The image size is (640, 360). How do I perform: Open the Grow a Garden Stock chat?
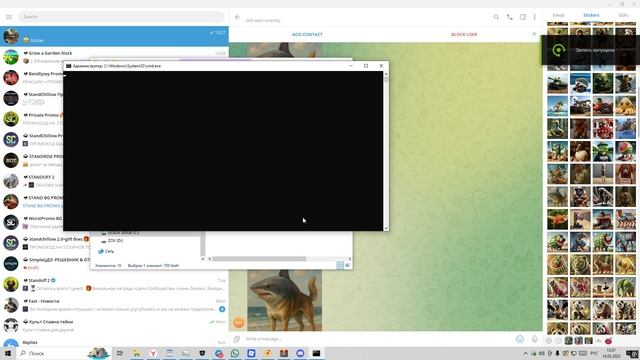114,57
